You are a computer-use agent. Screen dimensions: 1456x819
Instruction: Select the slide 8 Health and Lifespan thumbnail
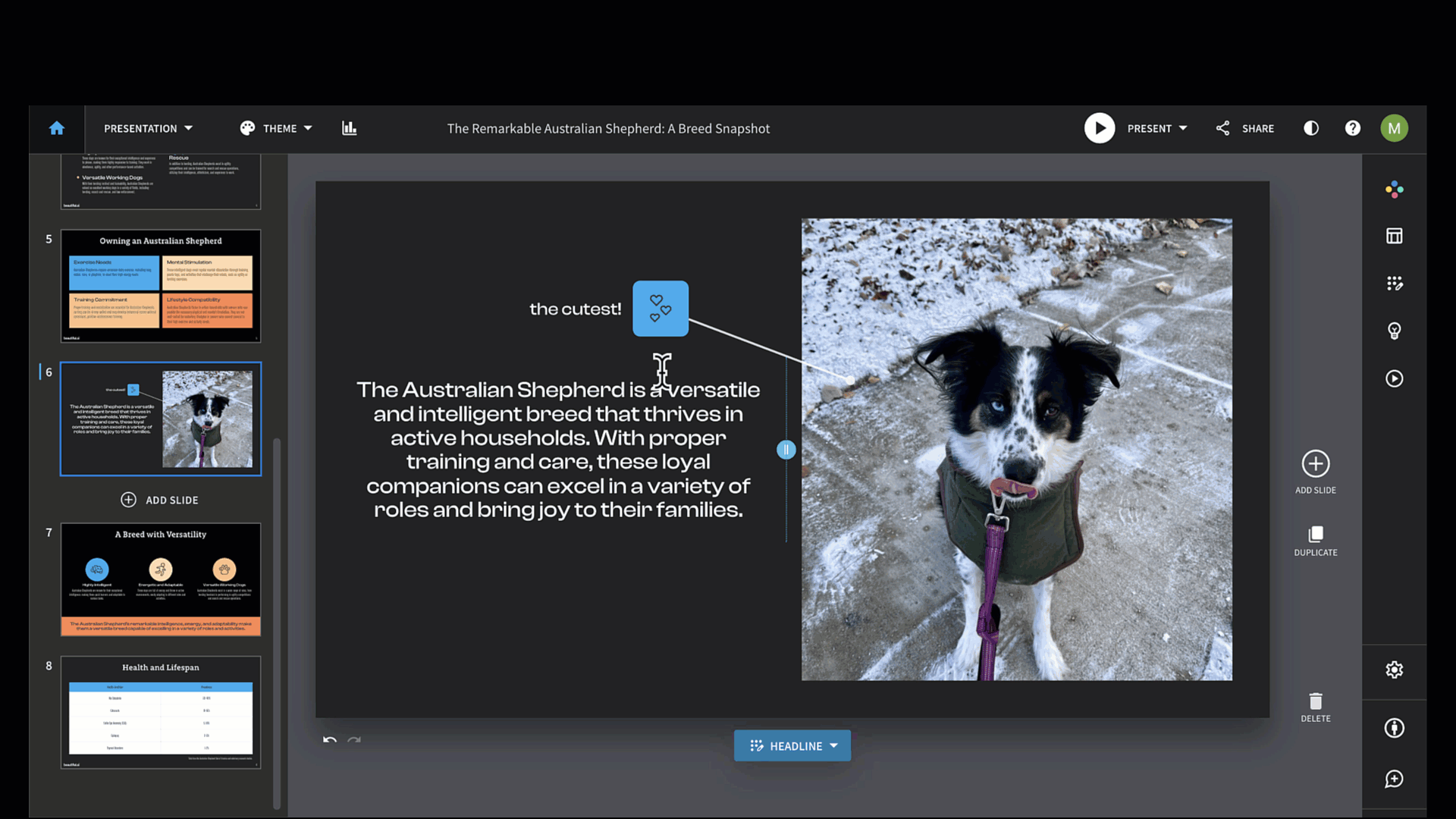coord(161,713)
